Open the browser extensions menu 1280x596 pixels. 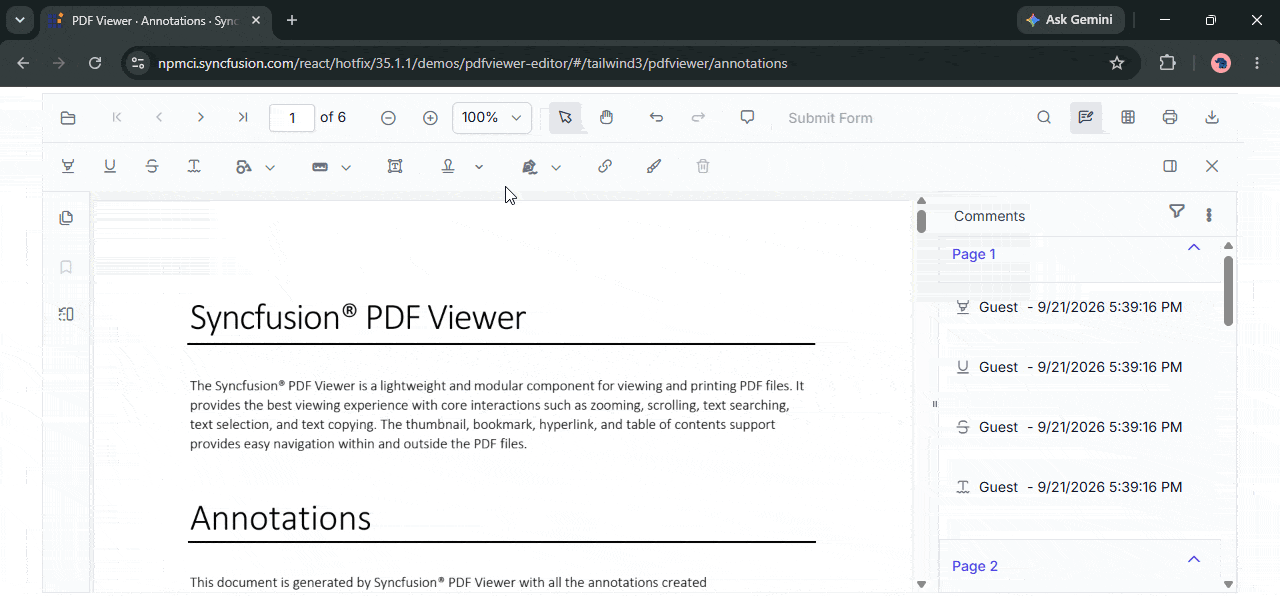coord(1167,63)
